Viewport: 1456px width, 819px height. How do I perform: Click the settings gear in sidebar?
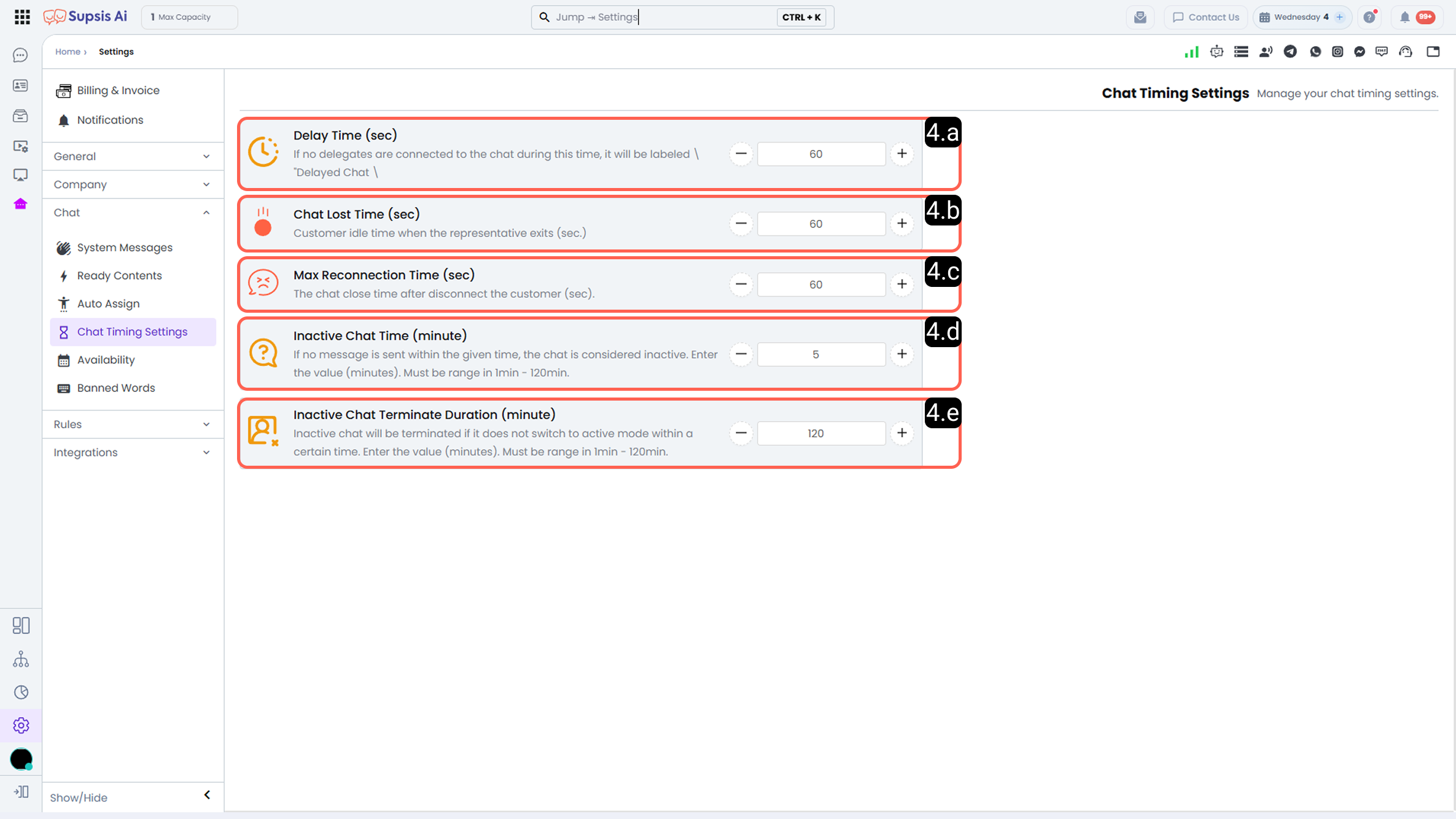(21, 726)
